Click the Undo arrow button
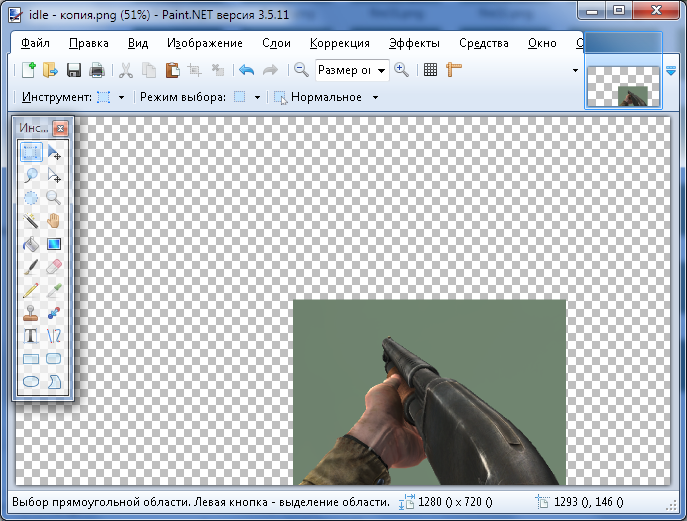 click(246, 70)
